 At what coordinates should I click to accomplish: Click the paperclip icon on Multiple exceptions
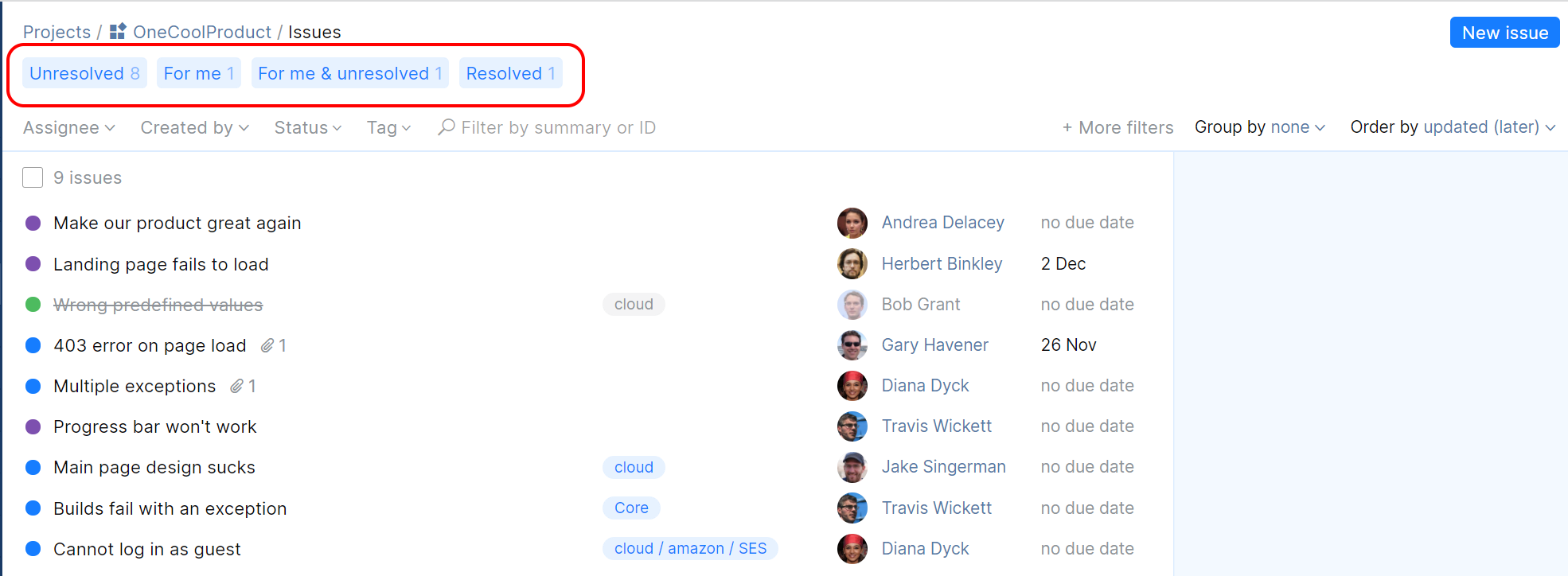[236, 387]
